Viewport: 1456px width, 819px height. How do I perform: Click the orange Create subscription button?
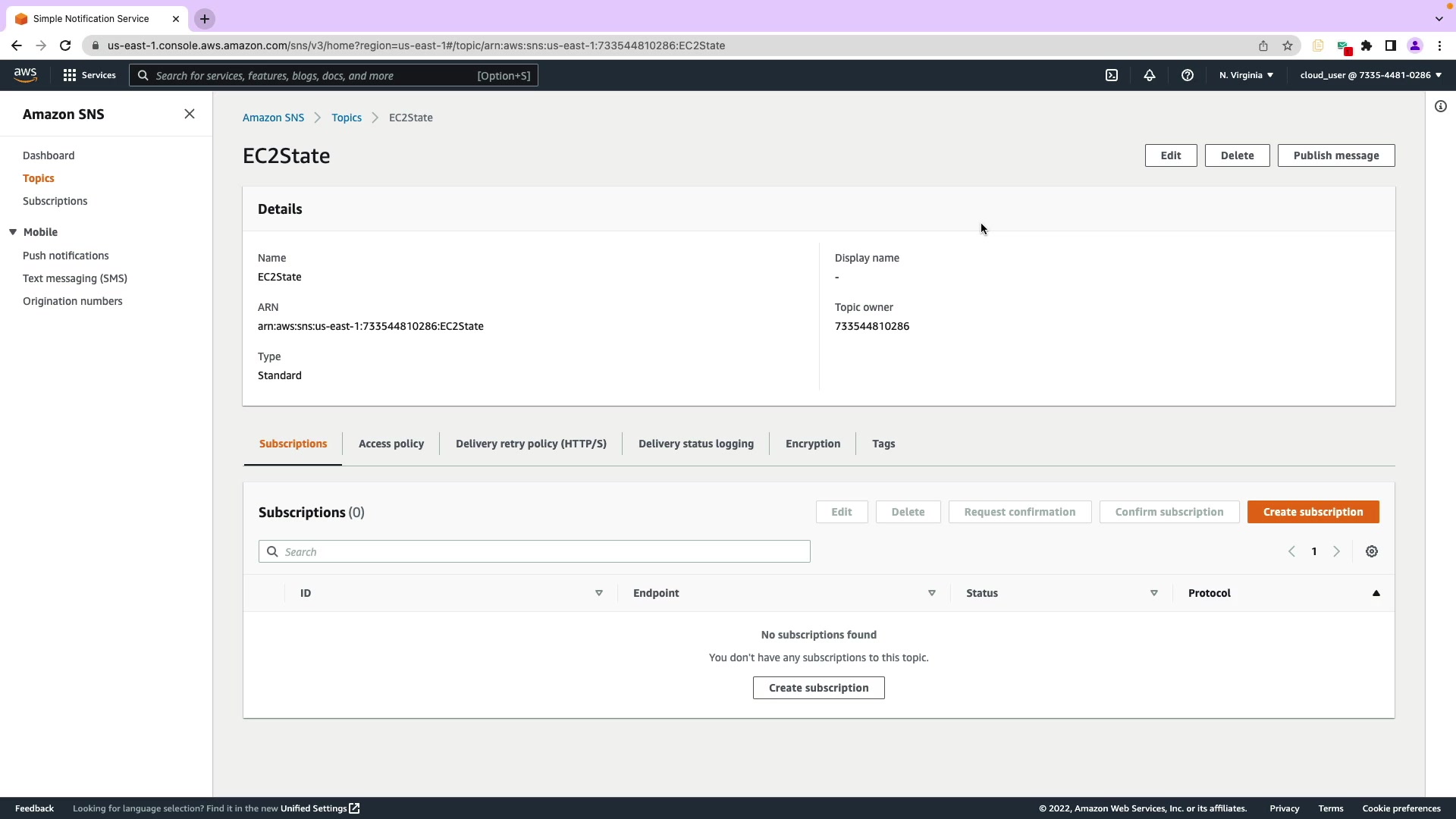[x=1313, y=512]
